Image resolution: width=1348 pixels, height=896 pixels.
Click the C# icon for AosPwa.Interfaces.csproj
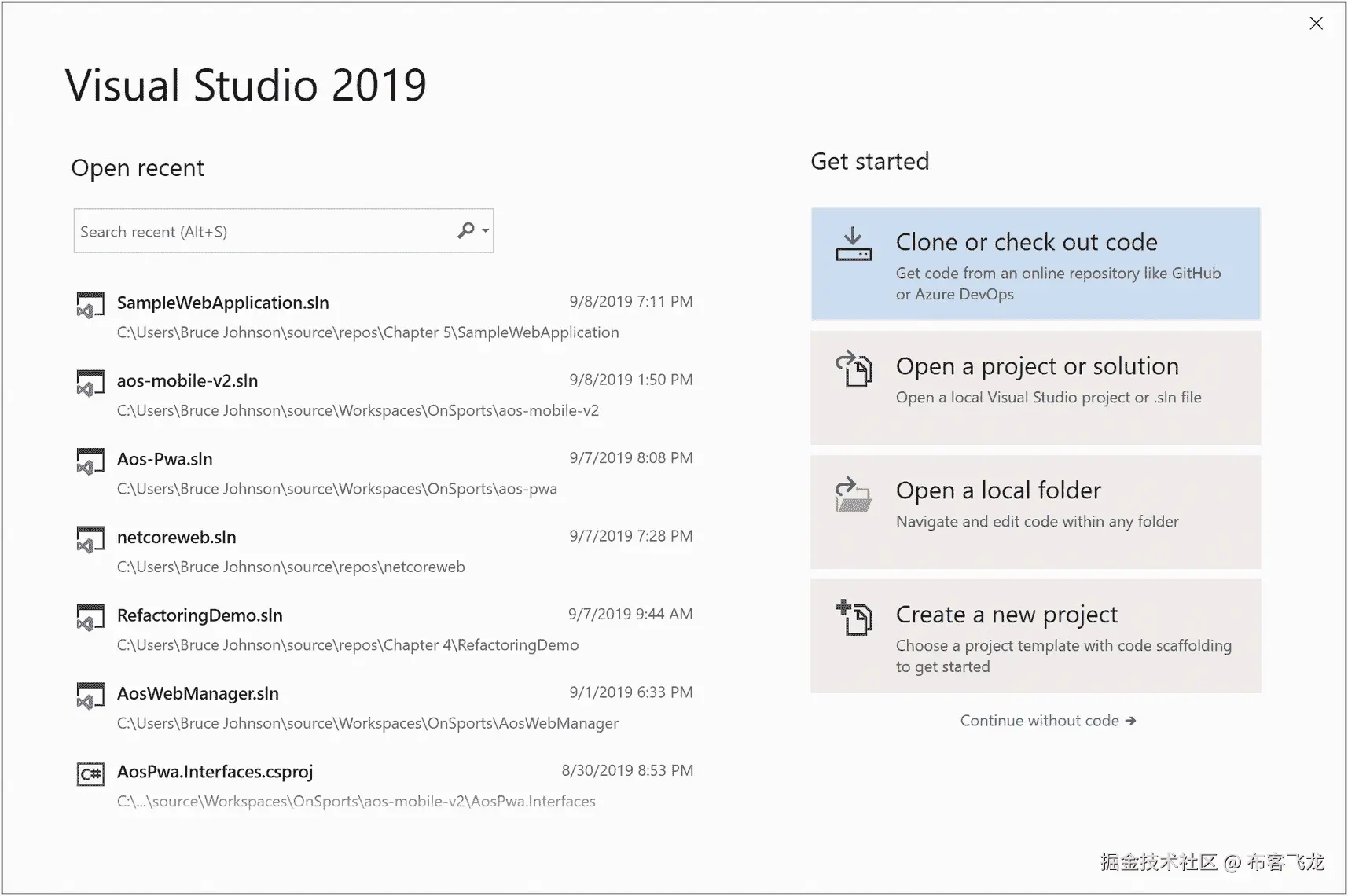[90, 774]
